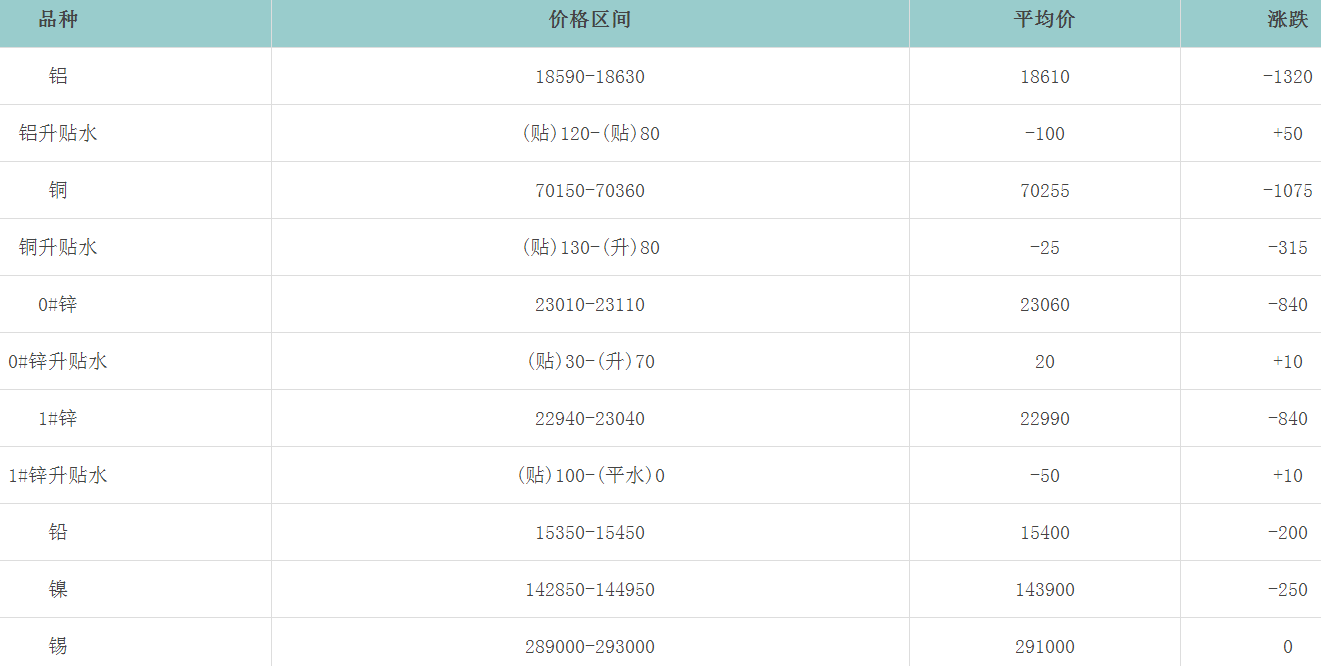Select the -1320 change value
This screenshot has height=666, width=1321.
pyautogui.click(x=1287, y=77)
